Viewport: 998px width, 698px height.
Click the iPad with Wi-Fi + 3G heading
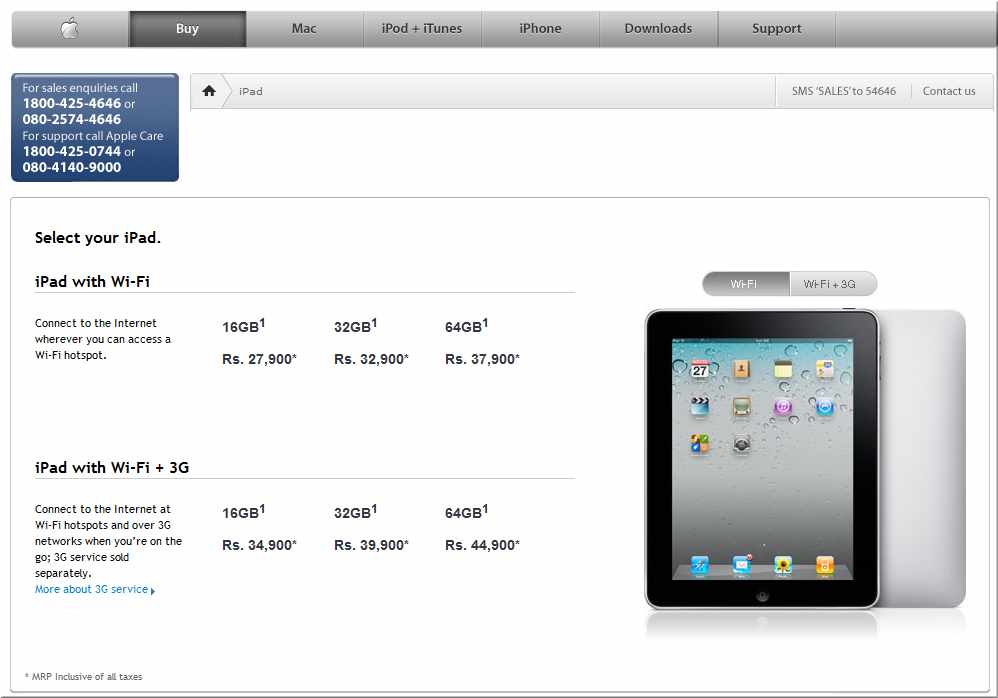click(x=112, y=468)
